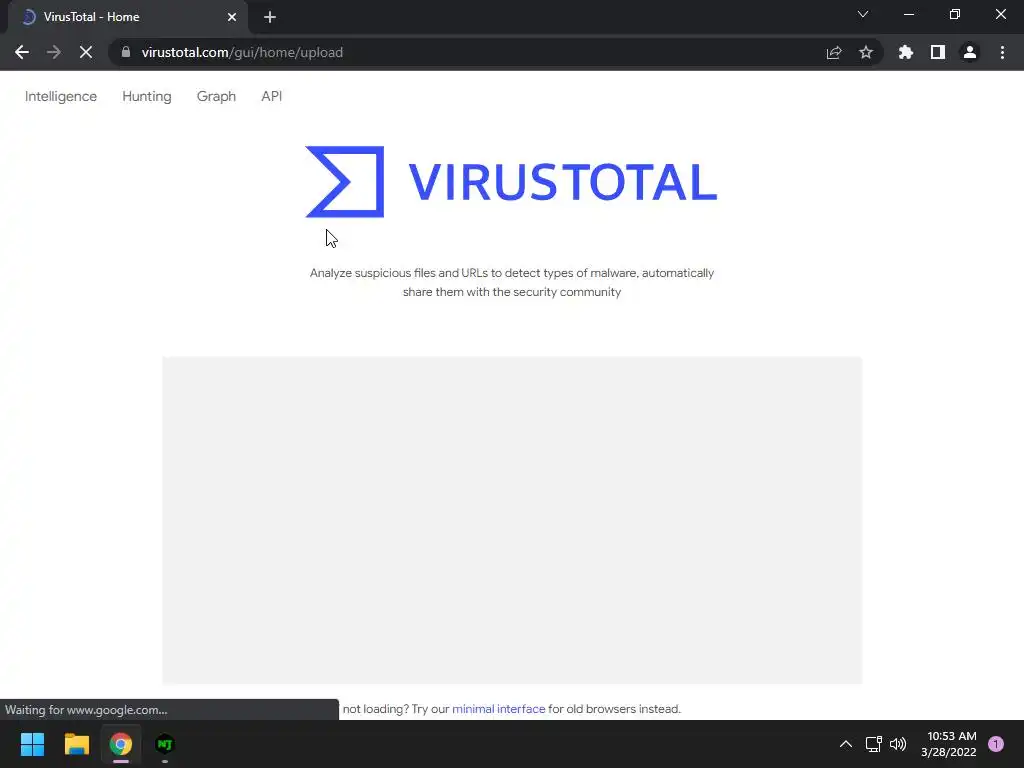The width and height of the screenshot is (1024, 768).
Task: Click the VIRUSTOTAL wordmark
Action: (563, 182)
